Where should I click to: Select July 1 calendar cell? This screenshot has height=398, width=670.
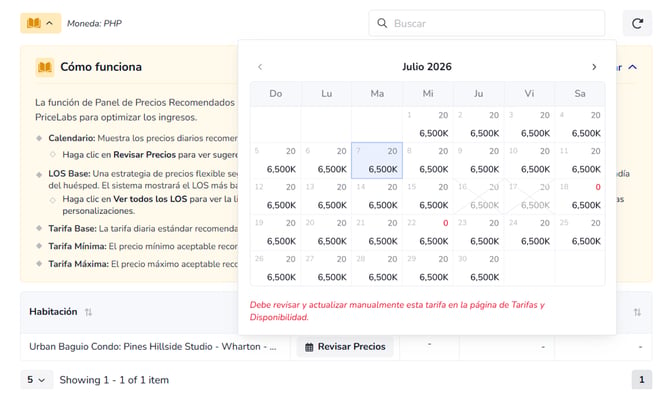(x=428, y=124)
